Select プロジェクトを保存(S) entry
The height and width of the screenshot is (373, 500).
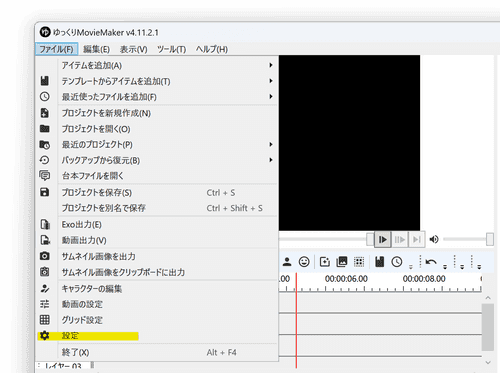157,193
